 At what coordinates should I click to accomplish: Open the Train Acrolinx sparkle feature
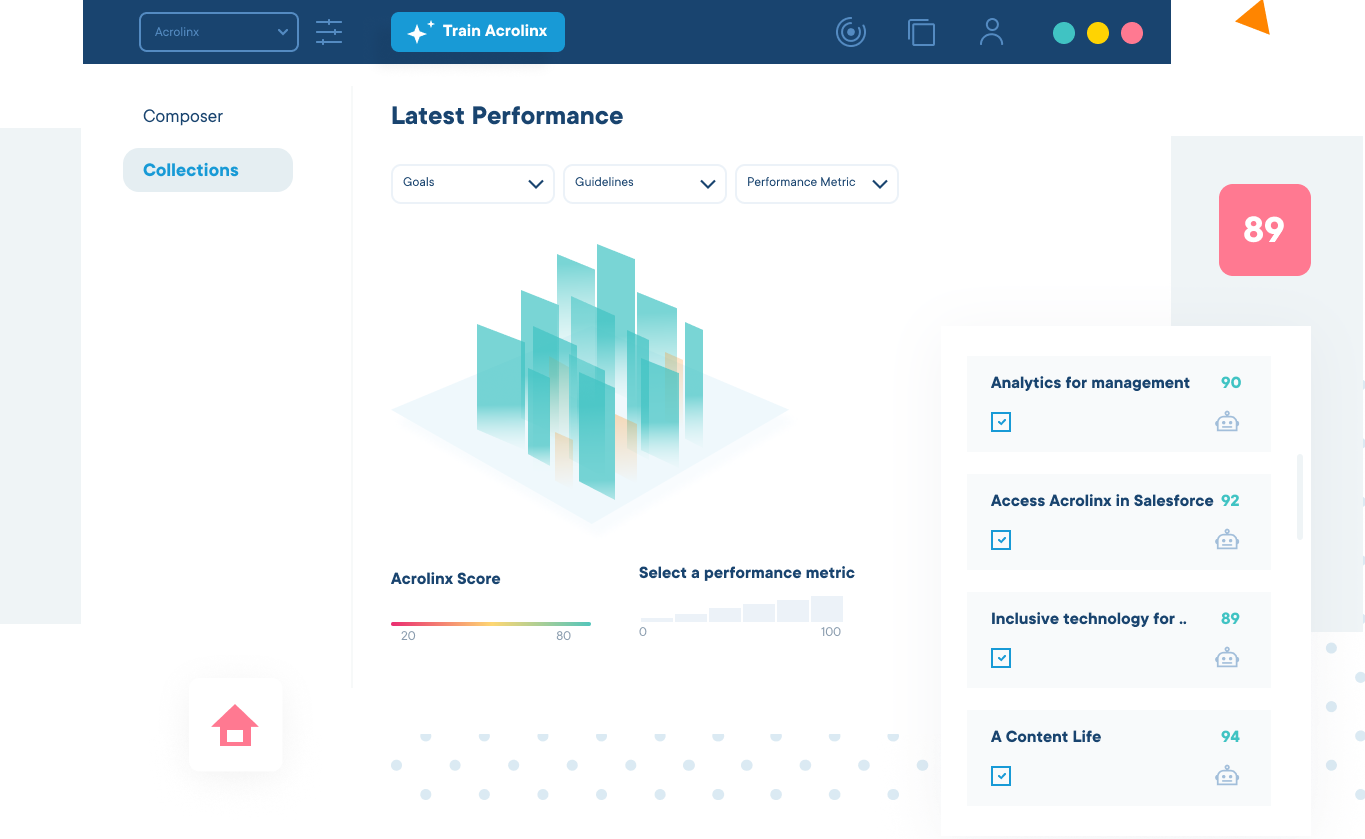pos(477,31)
